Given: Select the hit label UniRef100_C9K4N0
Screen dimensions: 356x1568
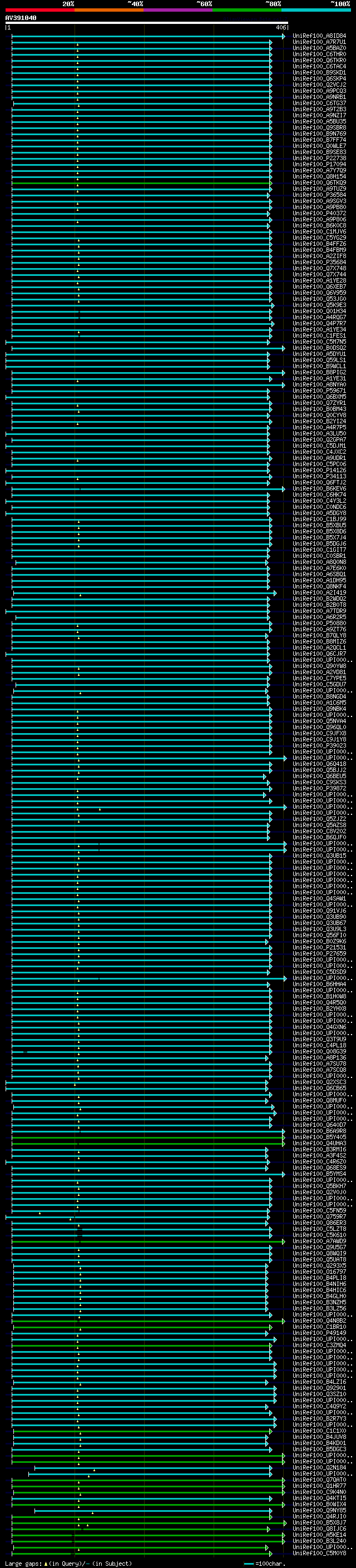Looking at the screenshot, I should (319, 1492).
